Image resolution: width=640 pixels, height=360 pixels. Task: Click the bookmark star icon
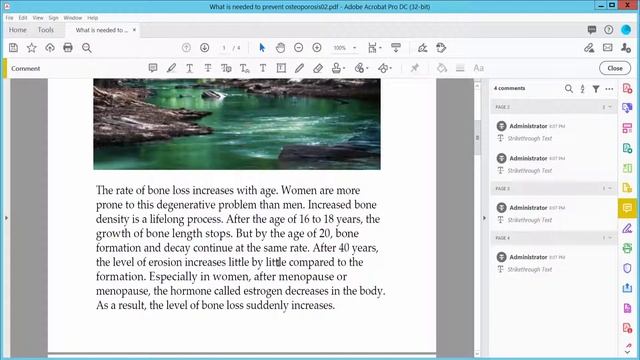pyautogui.click(x=31, y=48)
